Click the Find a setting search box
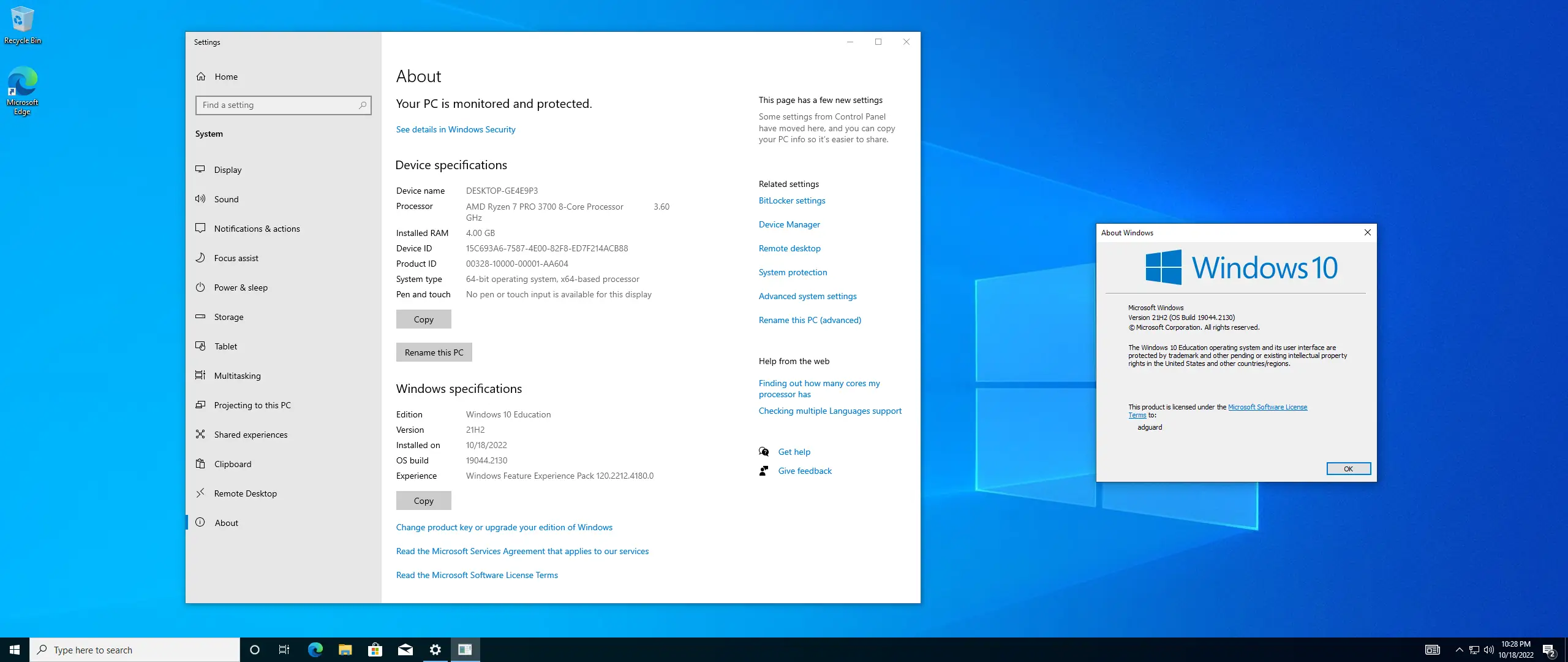The height and width of the screenshot is (662, 1568). [x=283, y=105]
